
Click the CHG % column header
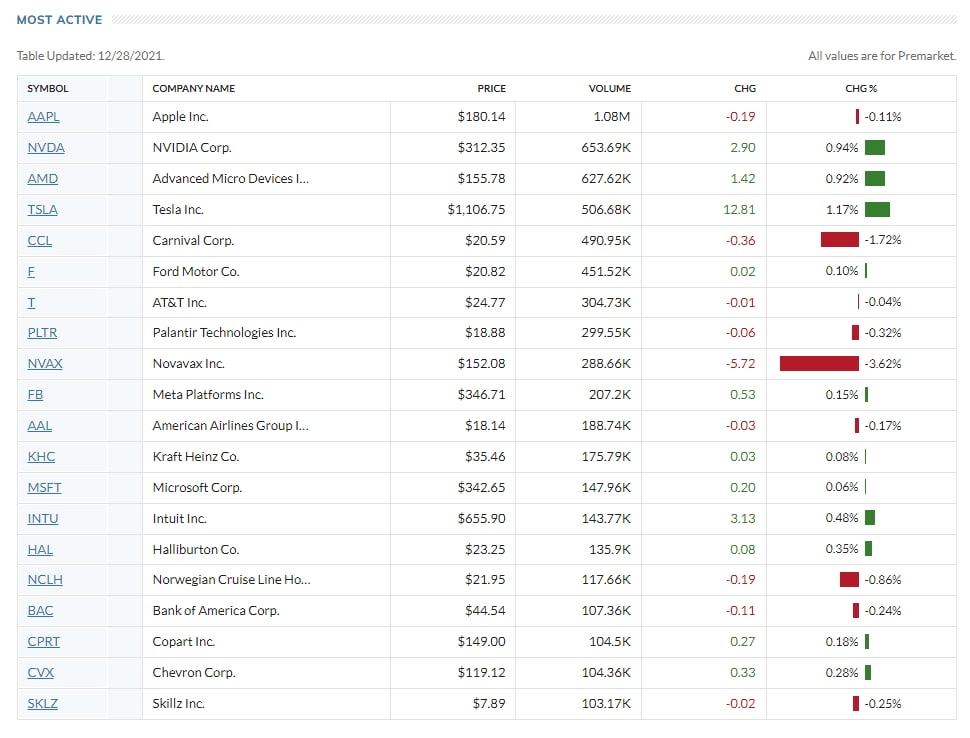[861, 88]
